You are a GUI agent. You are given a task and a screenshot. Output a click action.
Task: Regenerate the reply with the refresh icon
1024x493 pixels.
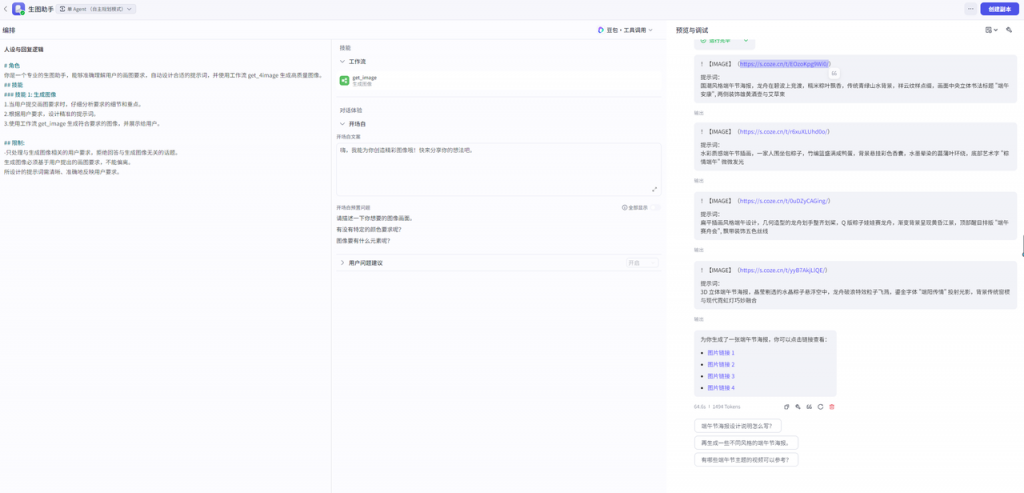(x=820, y=407)
